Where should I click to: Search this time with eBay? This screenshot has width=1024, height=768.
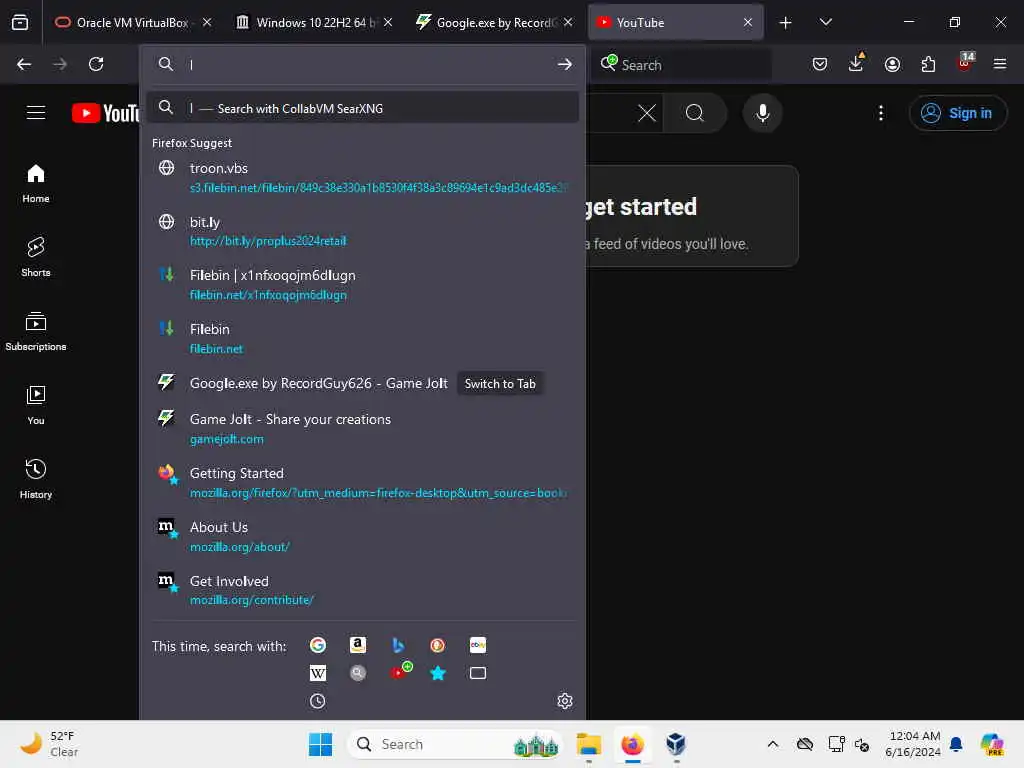point(477,645)
